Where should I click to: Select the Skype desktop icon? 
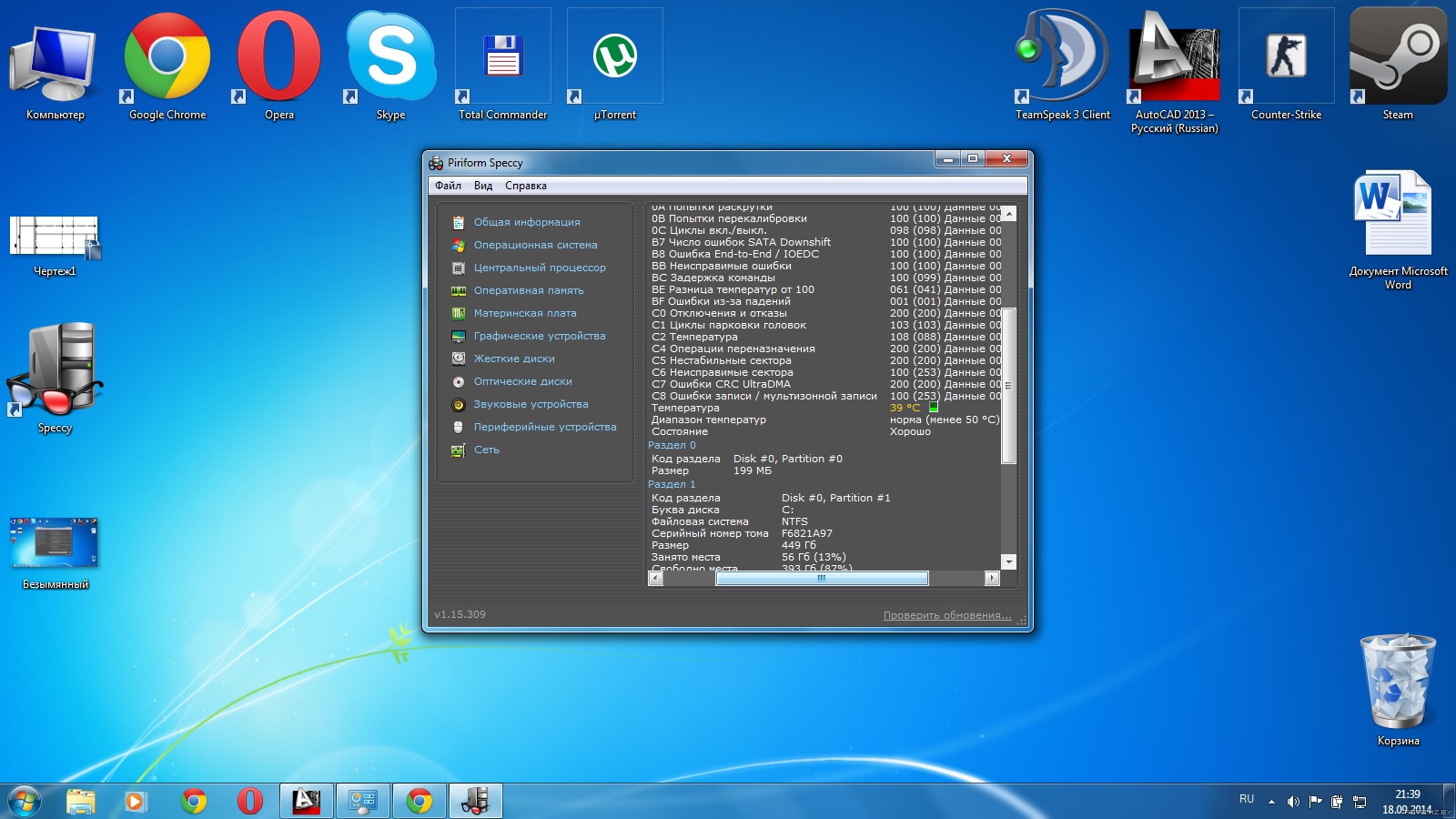[x=391, y=66]
